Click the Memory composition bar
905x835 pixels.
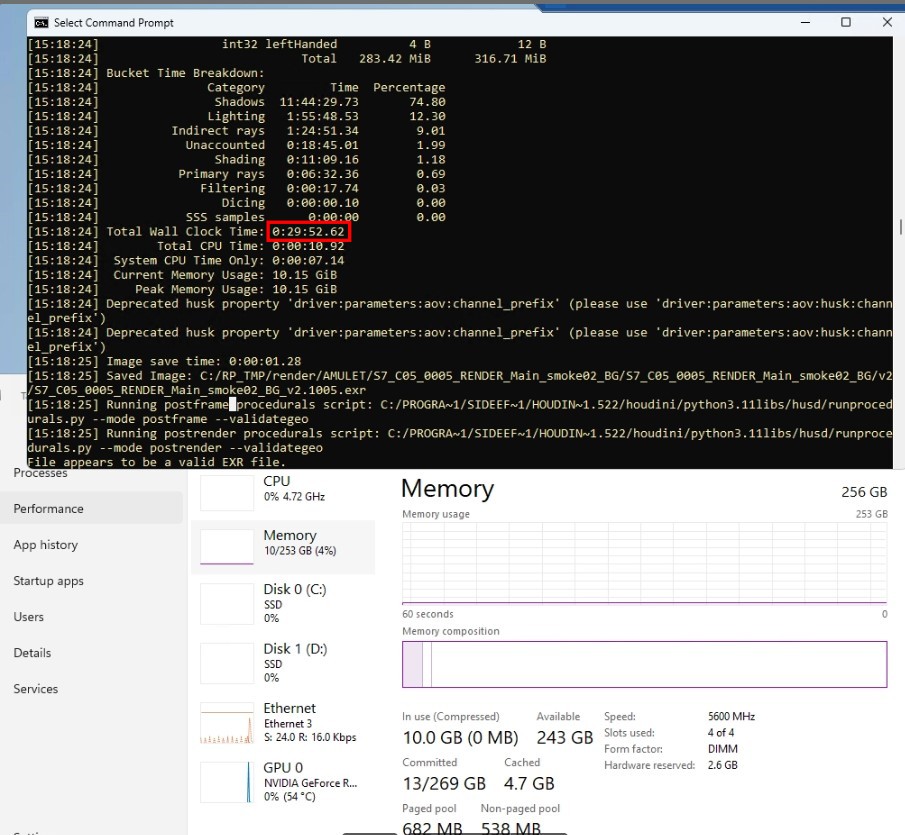643,664
